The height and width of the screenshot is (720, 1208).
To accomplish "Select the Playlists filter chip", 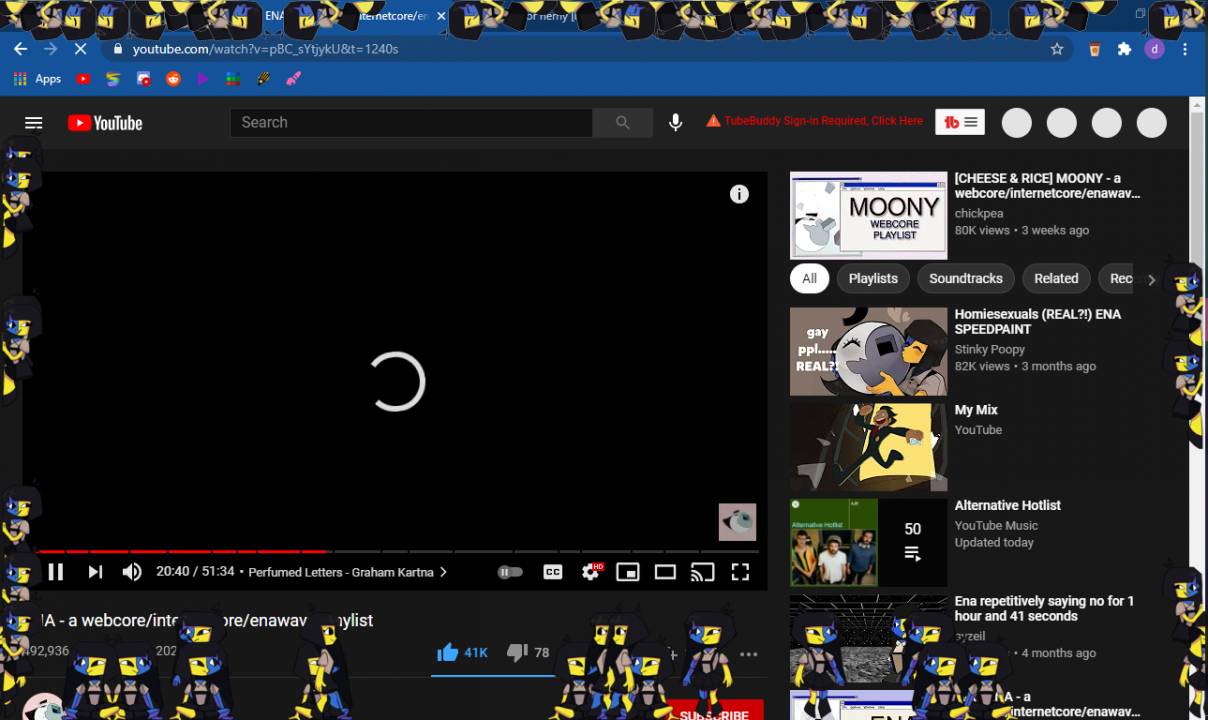I will pos(873,279).
